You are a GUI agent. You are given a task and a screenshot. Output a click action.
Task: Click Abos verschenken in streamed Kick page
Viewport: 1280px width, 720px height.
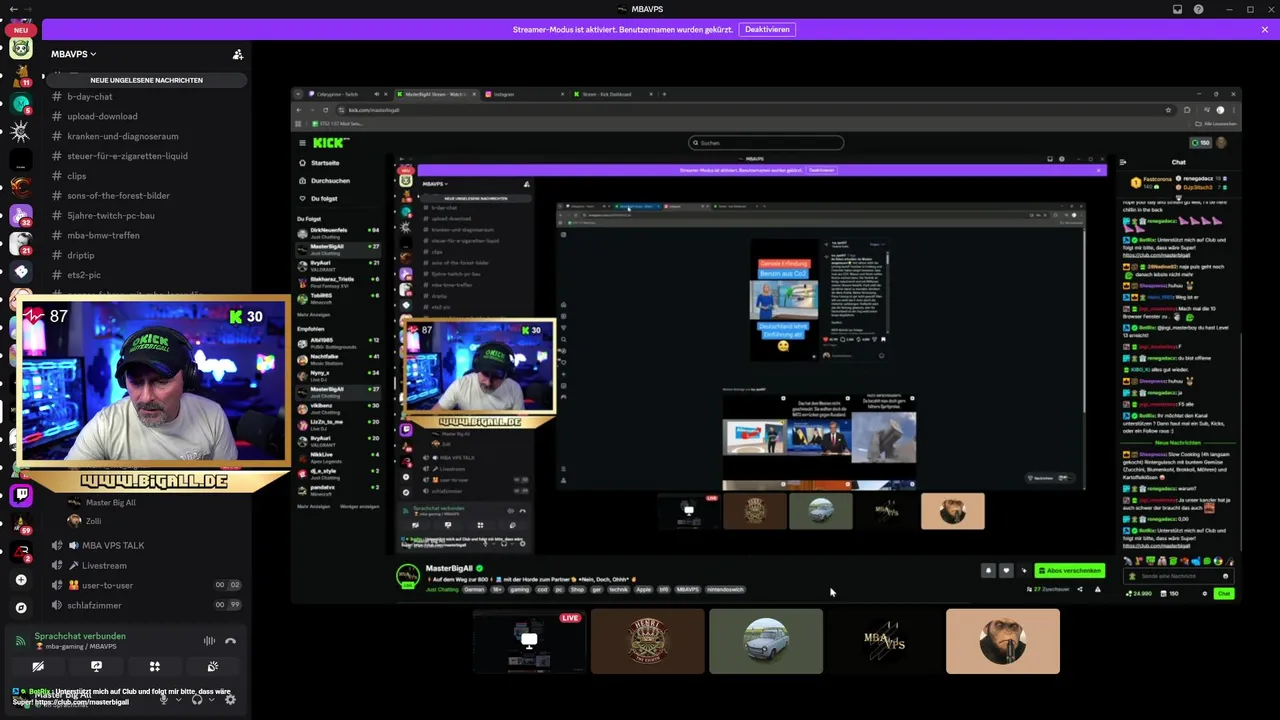1070,570
